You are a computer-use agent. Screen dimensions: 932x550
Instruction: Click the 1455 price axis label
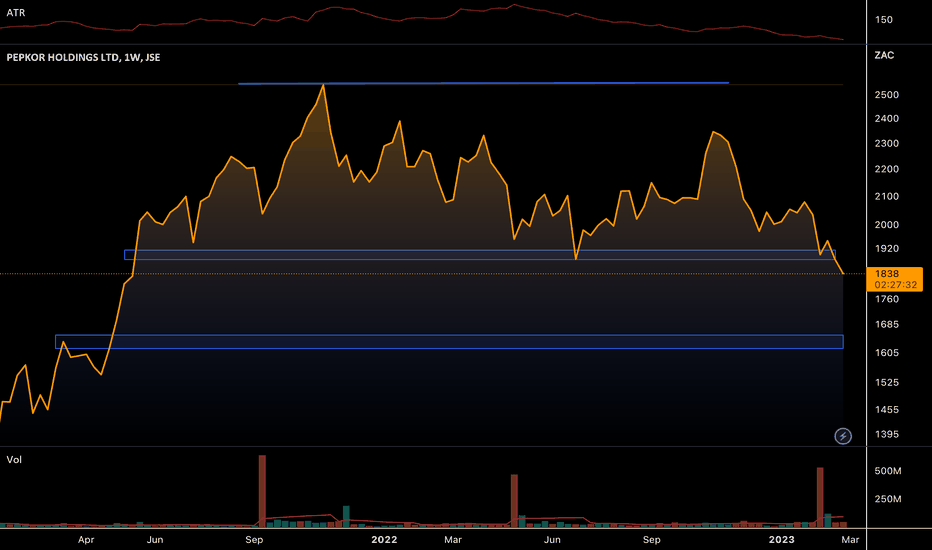tap(887, 410)
